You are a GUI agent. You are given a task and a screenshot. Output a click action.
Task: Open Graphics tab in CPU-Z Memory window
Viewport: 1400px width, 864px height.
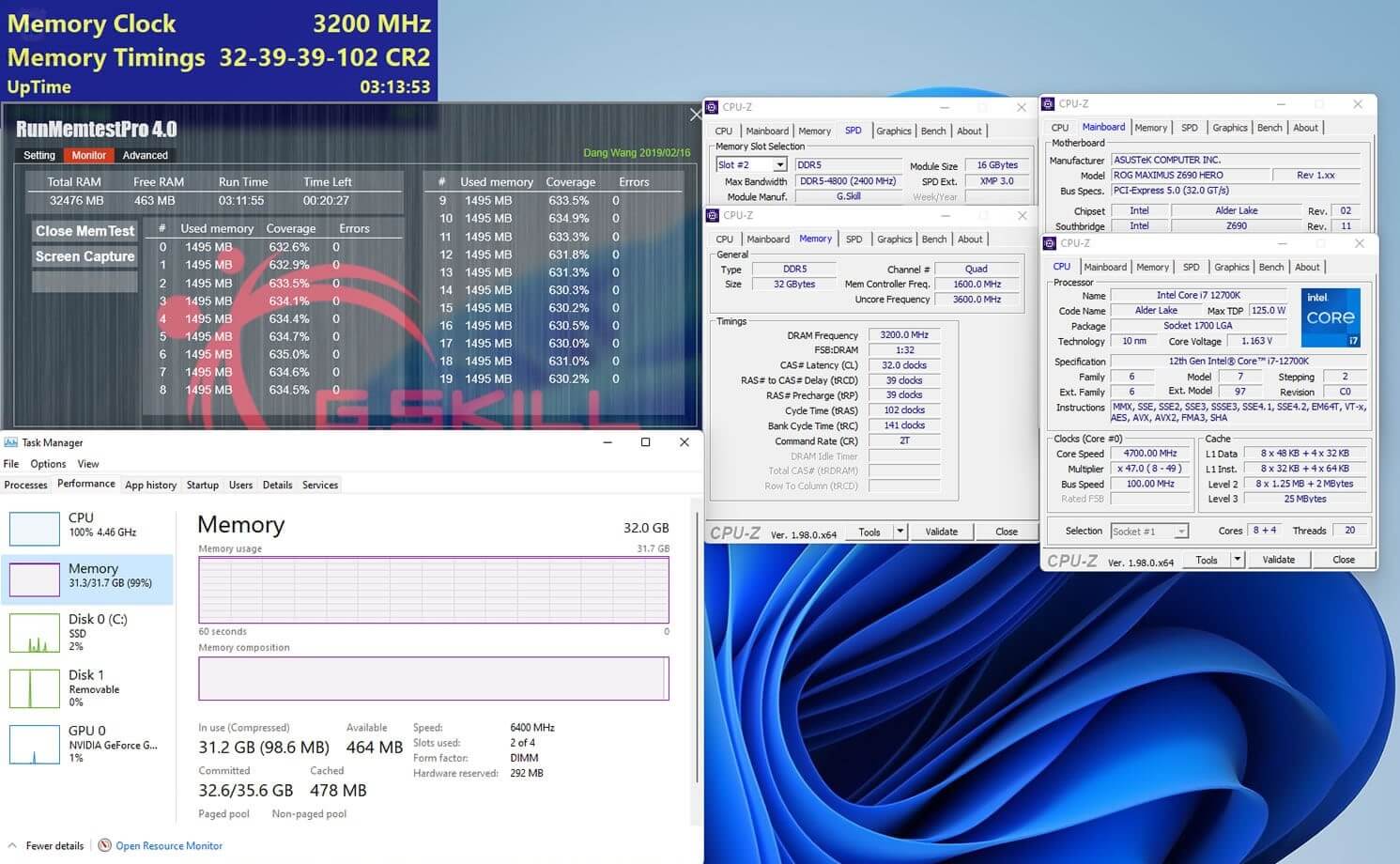894,239
